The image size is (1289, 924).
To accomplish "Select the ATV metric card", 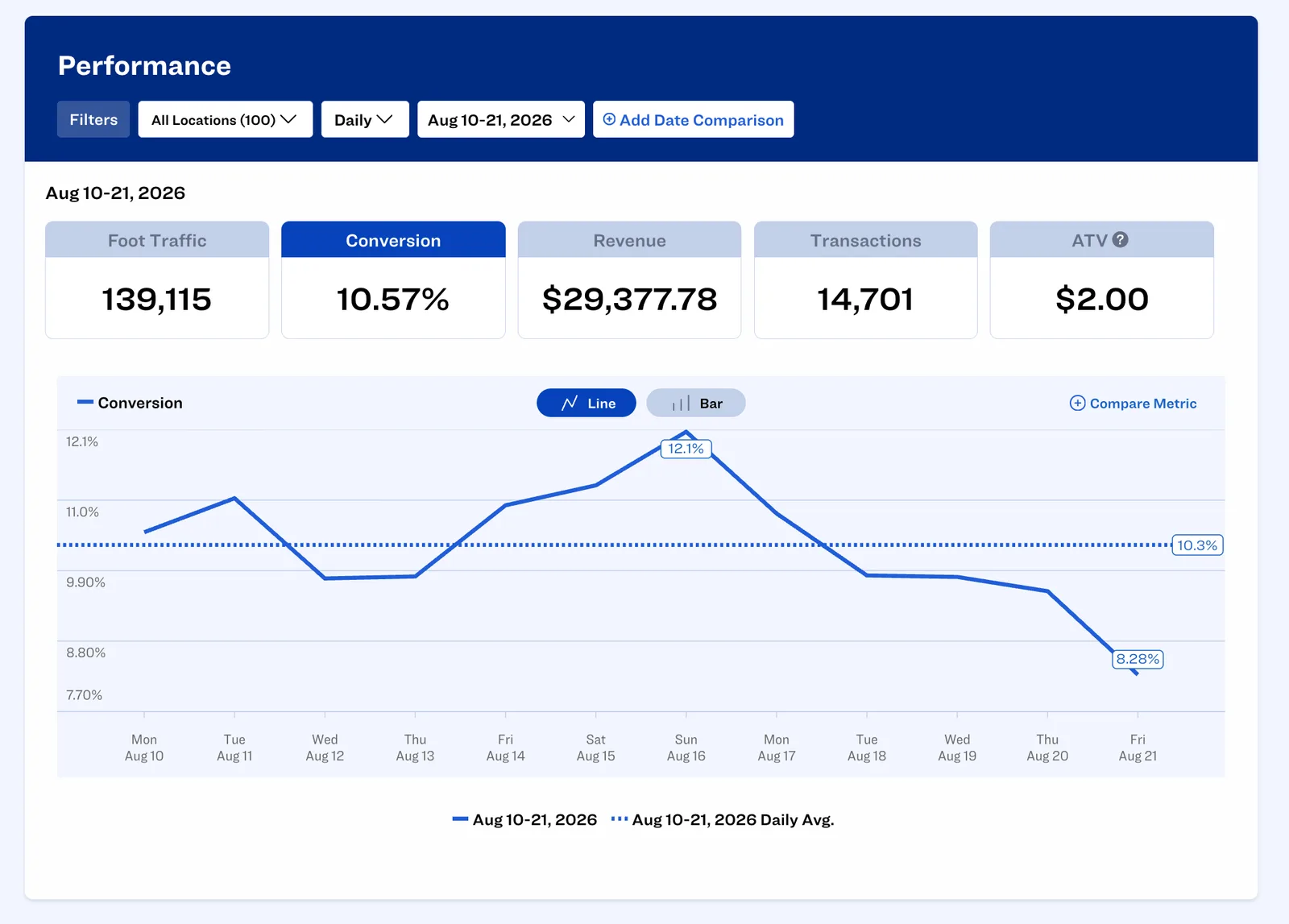I will tap(1102, 280).
